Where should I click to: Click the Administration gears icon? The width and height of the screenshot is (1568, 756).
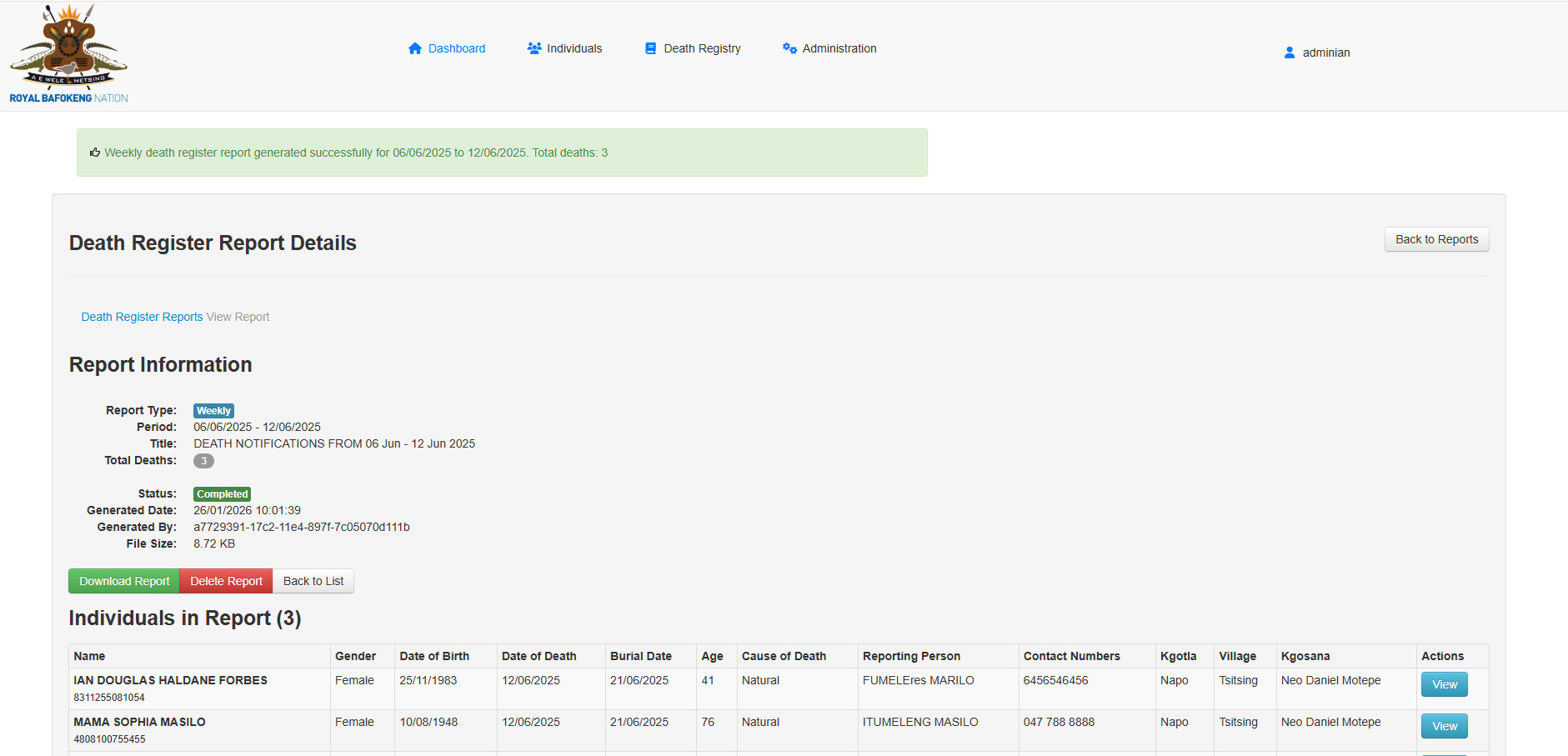(789, 48)
